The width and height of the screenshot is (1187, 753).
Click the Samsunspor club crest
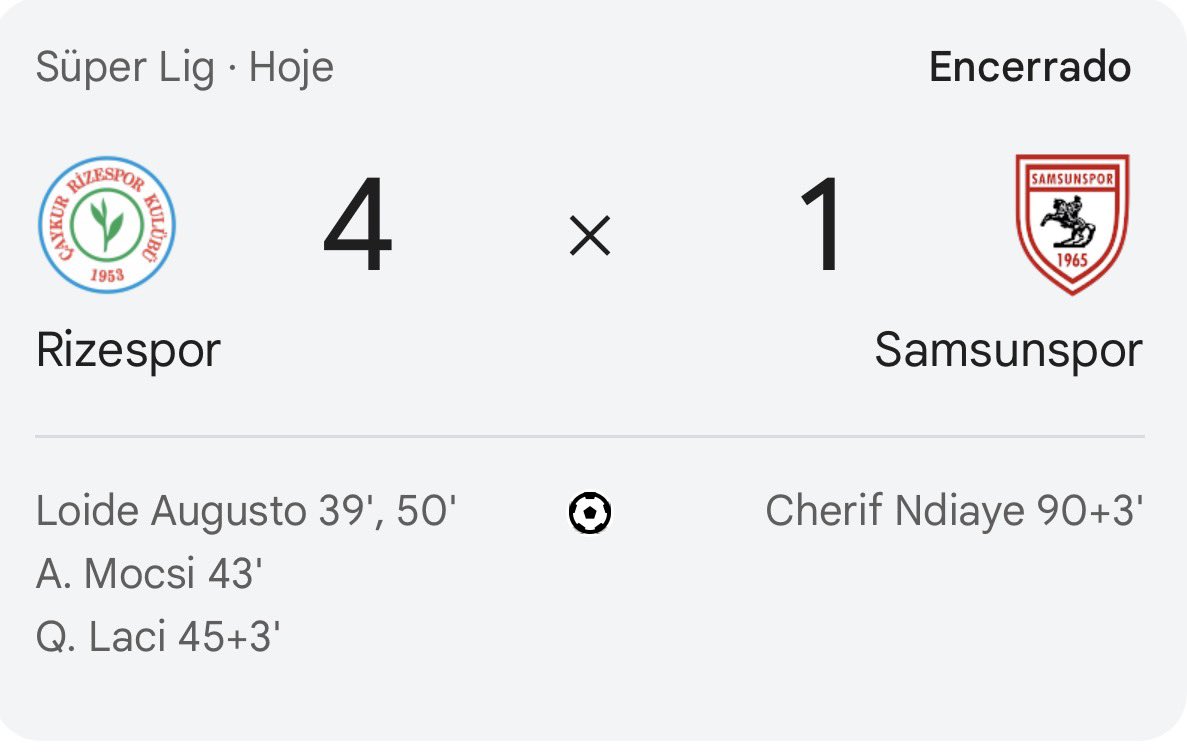(x=1072, y=224)
